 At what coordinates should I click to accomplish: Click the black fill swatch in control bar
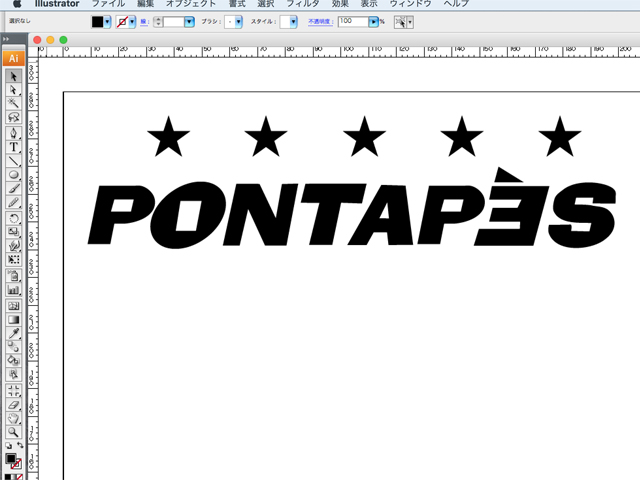[x=98, y=22]
